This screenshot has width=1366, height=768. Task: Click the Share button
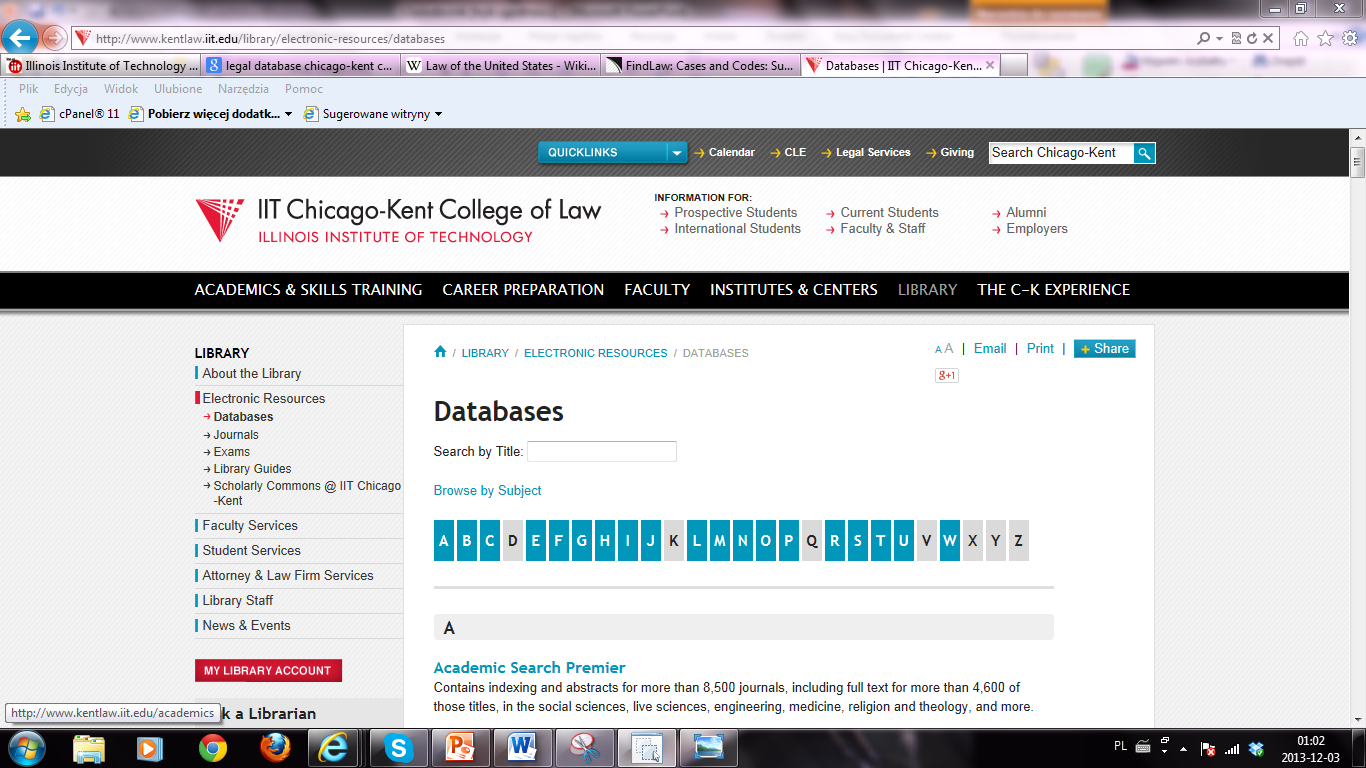click(1104, 348)
